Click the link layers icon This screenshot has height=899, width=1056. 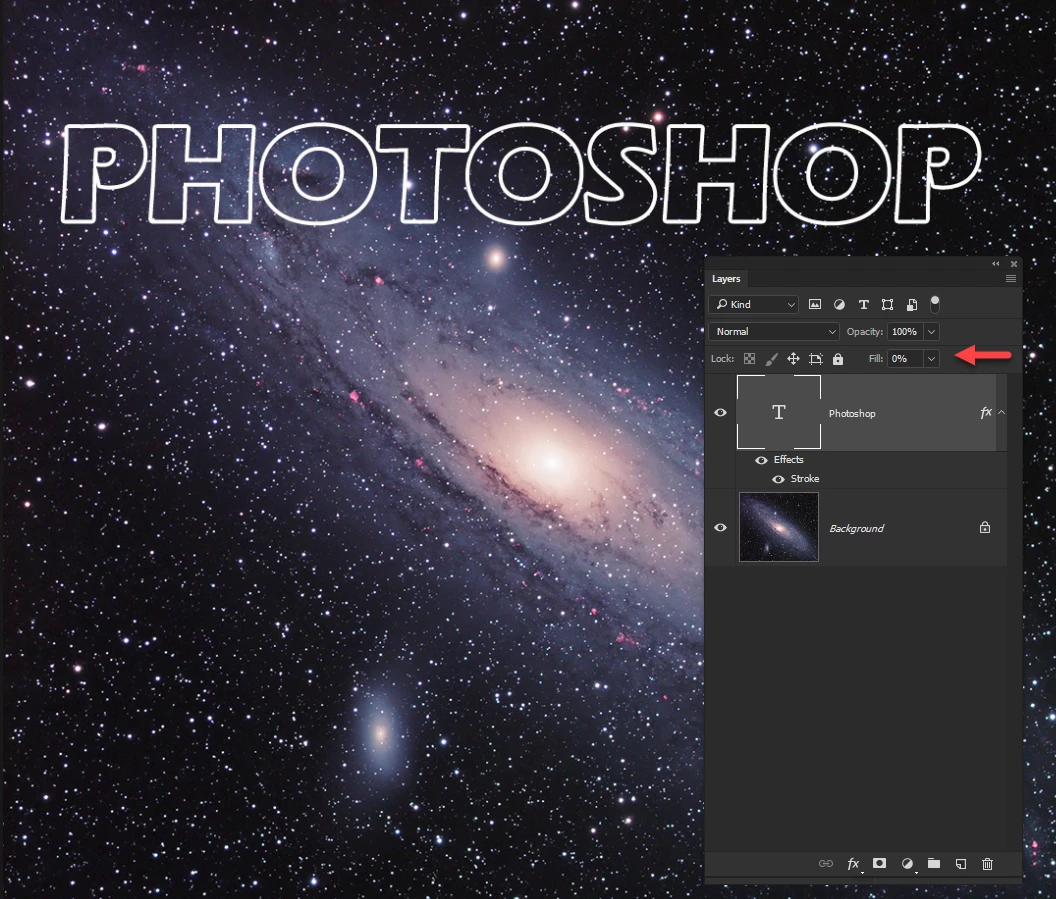click(x=826, y=863)
